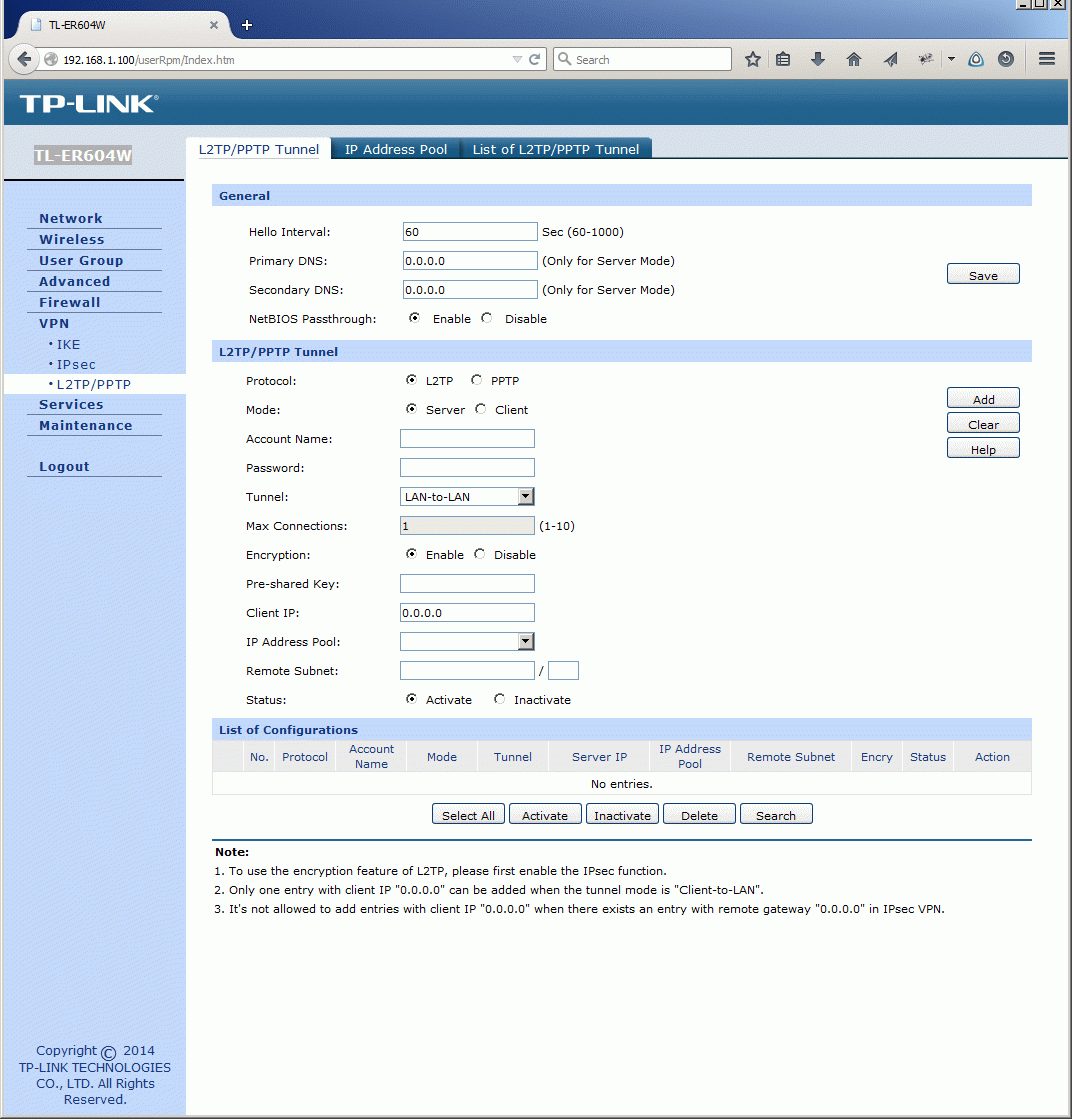Screen dimensions: 1072x1119
Task: Focus the Account Name field
Action: (467, 438)
